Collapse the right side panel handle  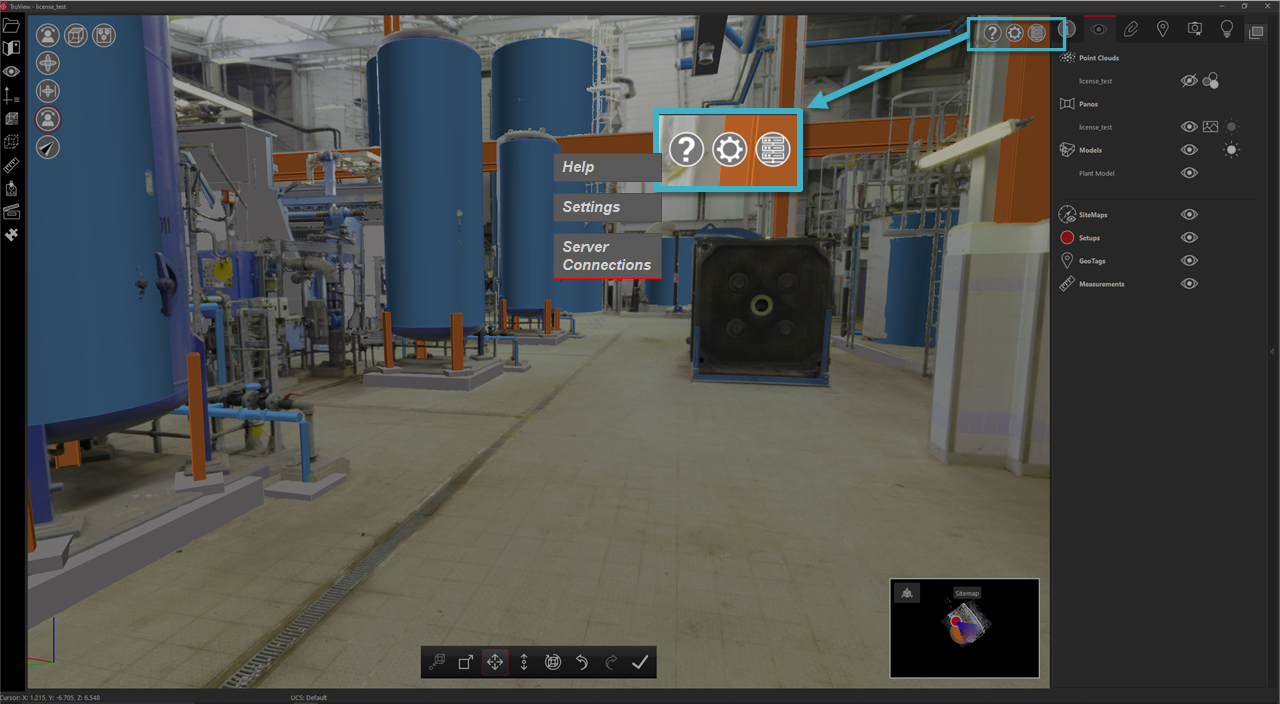coord(1272,352)
